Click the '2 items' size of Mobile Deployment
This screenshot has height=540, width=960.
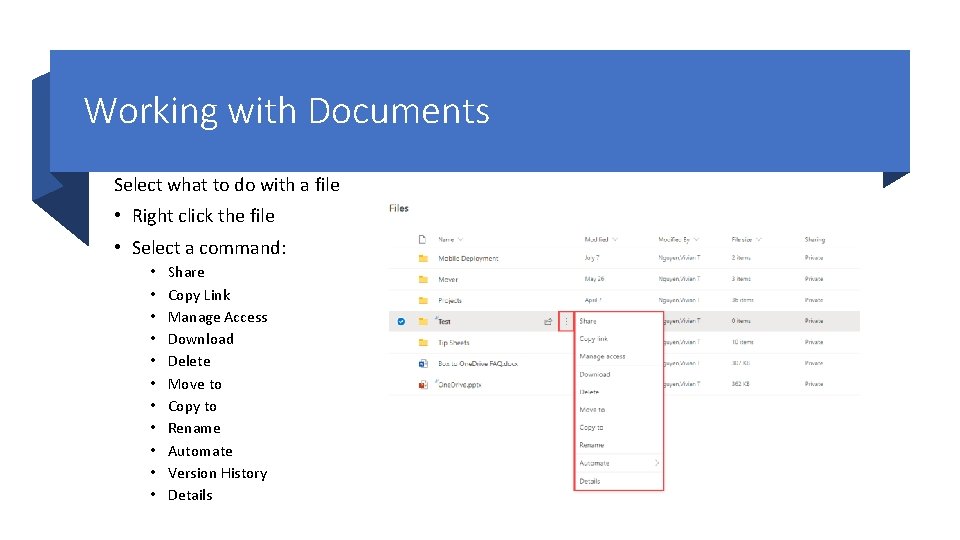point(741,258)
